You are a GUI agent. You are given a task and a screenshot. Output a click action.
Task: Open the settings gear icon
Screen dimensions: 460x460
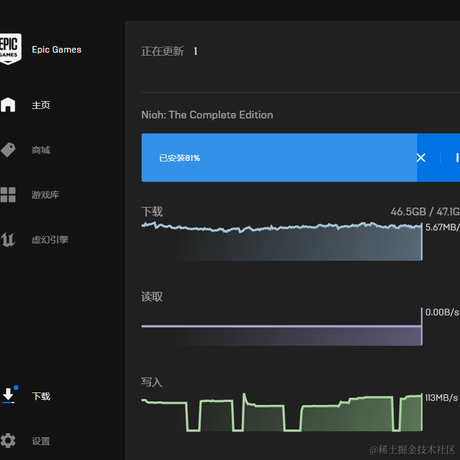(x=8, y=441)
